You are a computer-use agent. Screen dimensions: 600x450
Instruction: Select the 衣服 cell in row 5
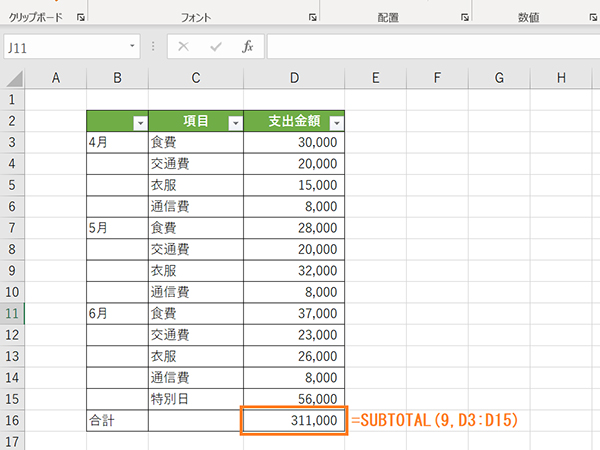(196, 185)
